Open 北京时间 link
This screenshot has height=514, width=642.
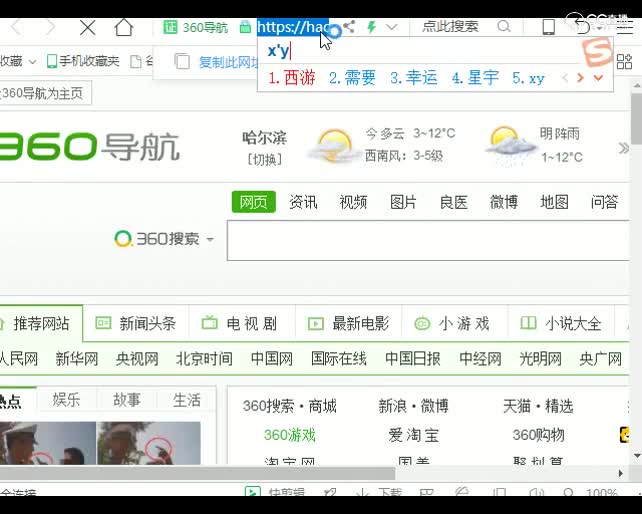204,359
